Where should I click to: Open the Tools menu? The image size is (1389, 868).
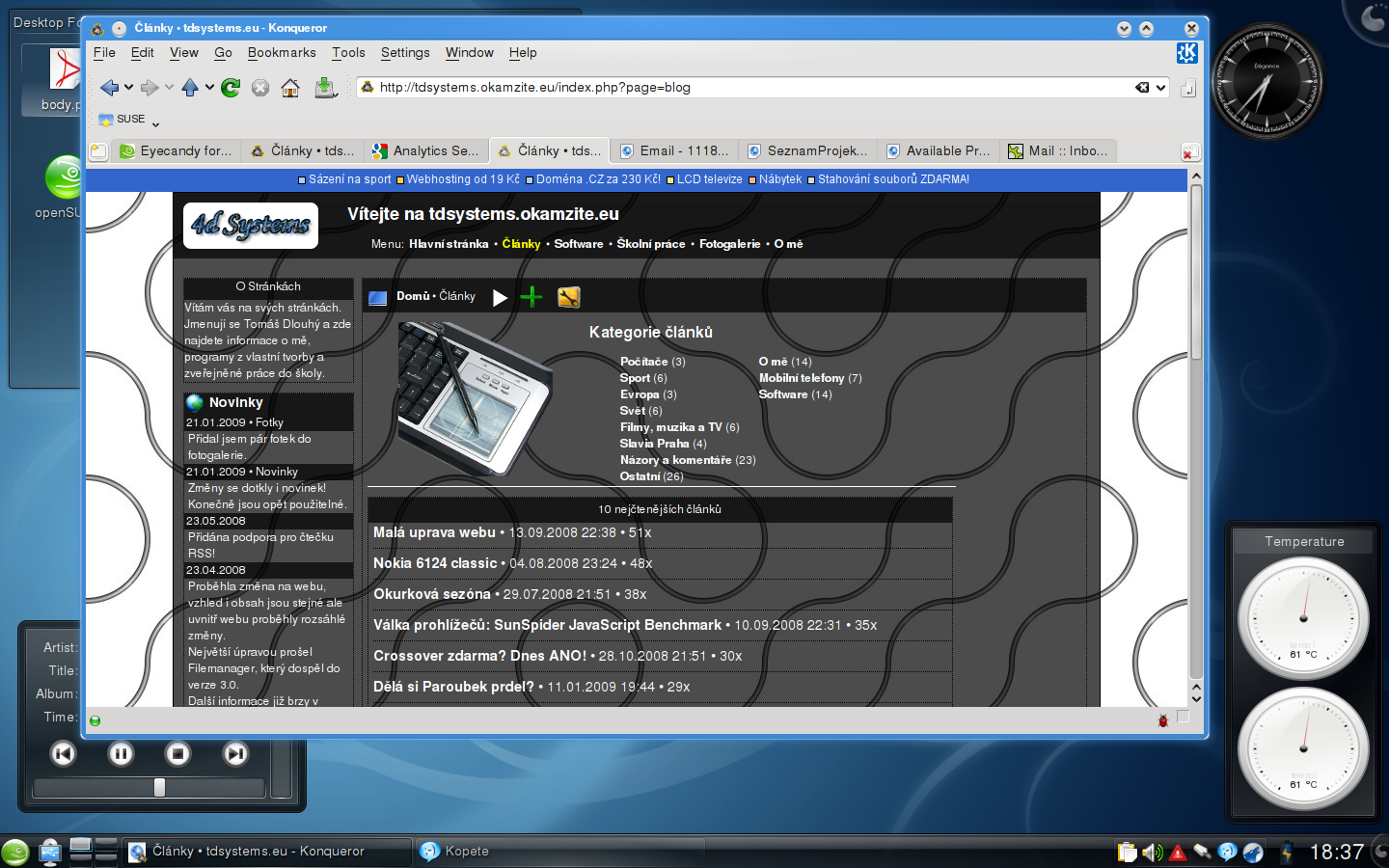pos(348,53)
